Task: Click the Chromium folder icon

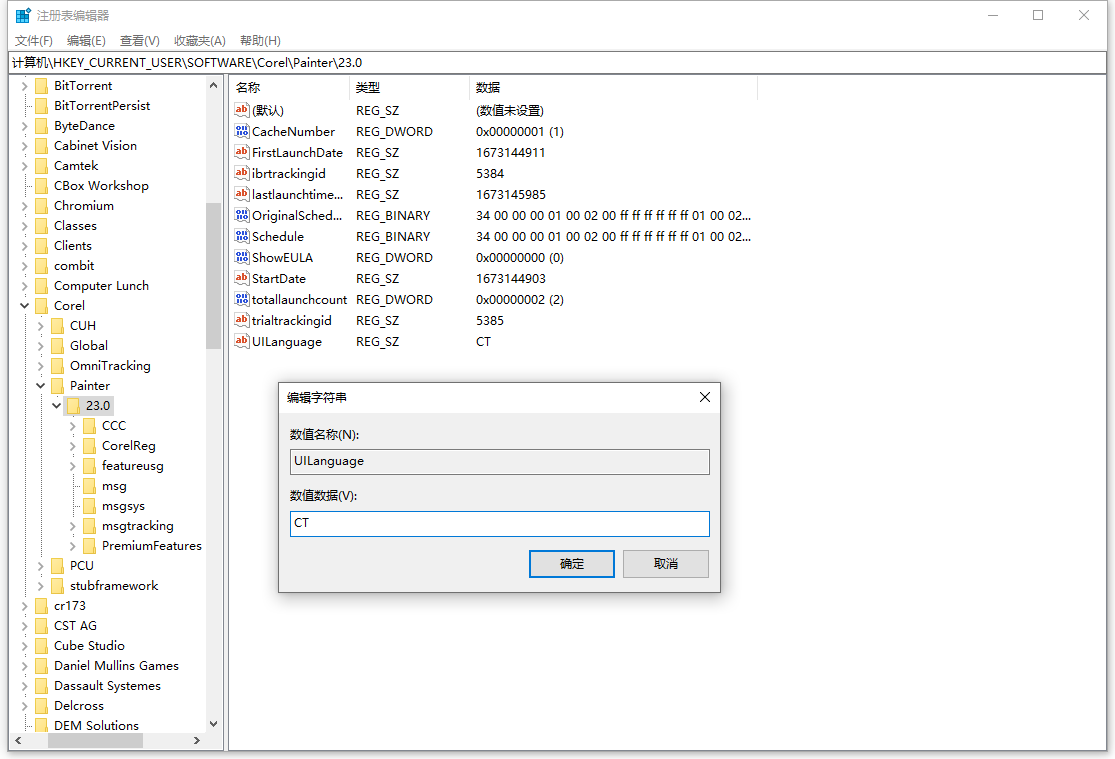Action: 41,206
